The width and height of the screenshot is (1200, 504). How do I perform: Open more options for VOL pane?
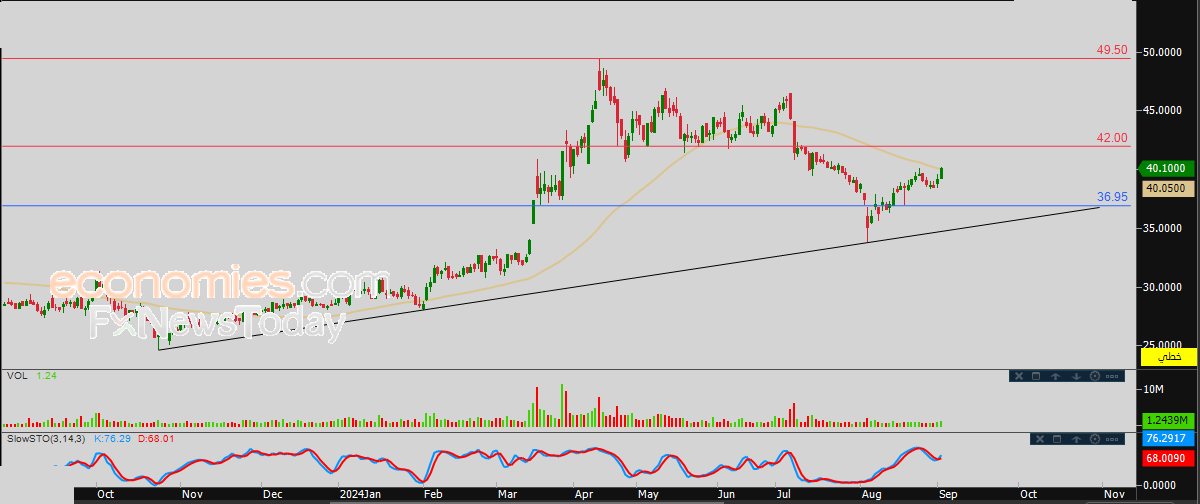[1112, 376]
